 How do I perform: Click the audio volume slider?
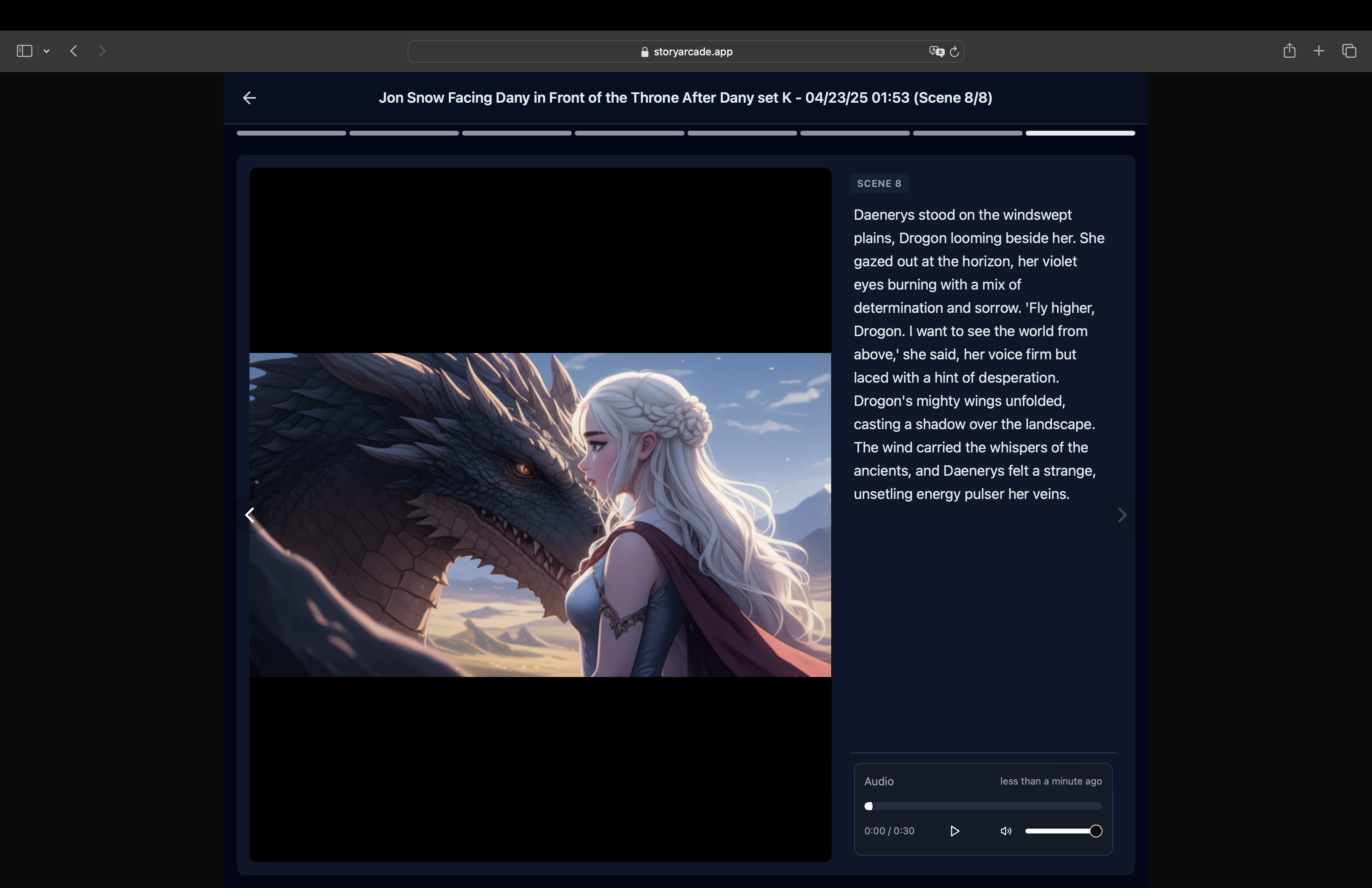(1064, 830)
